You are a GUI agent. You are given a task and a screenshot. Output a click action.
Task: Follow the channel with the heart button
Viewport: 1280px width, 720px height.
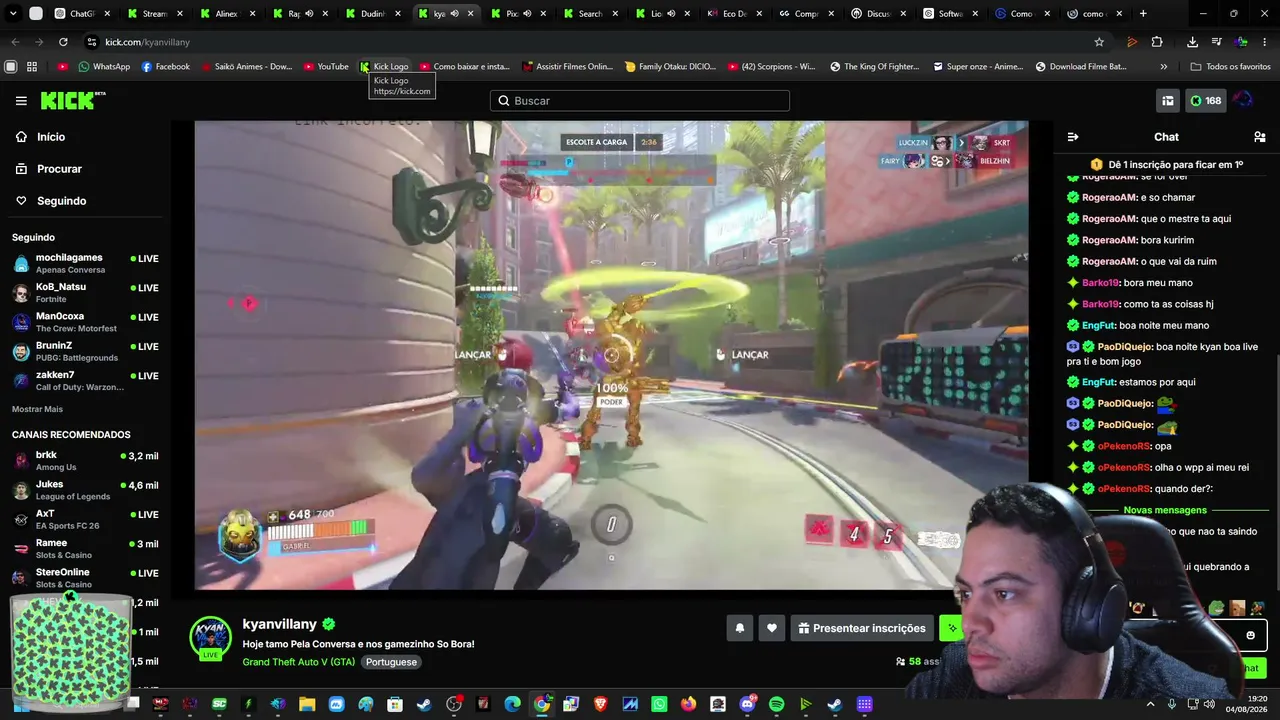click(772, 628)
